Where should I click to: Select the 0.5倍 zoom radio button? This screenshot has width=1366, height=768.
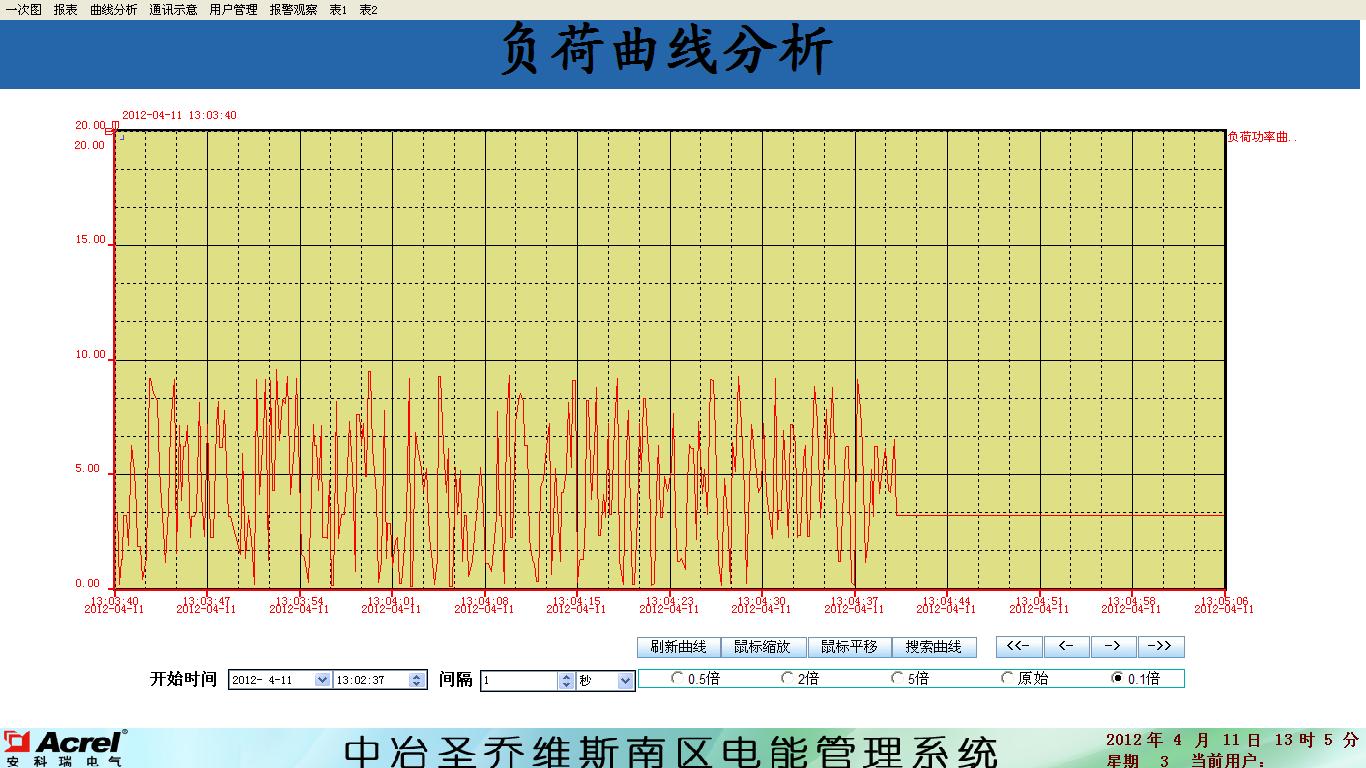[678, 678]
